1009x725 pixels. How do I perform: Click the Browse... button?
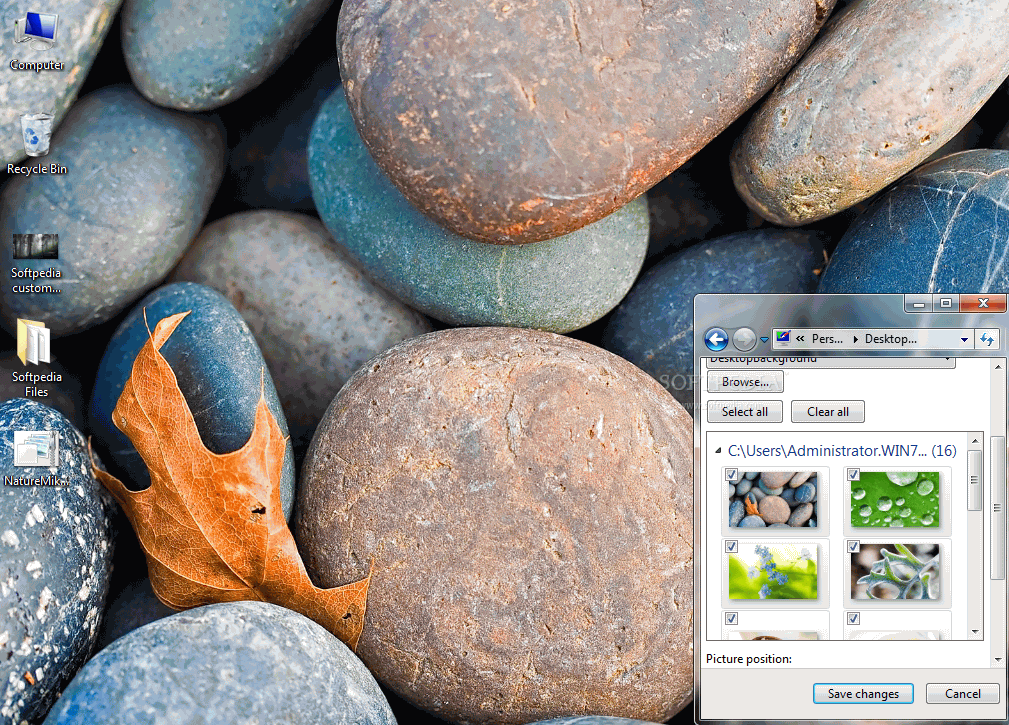pyautogui.click(x=745, y=382)
